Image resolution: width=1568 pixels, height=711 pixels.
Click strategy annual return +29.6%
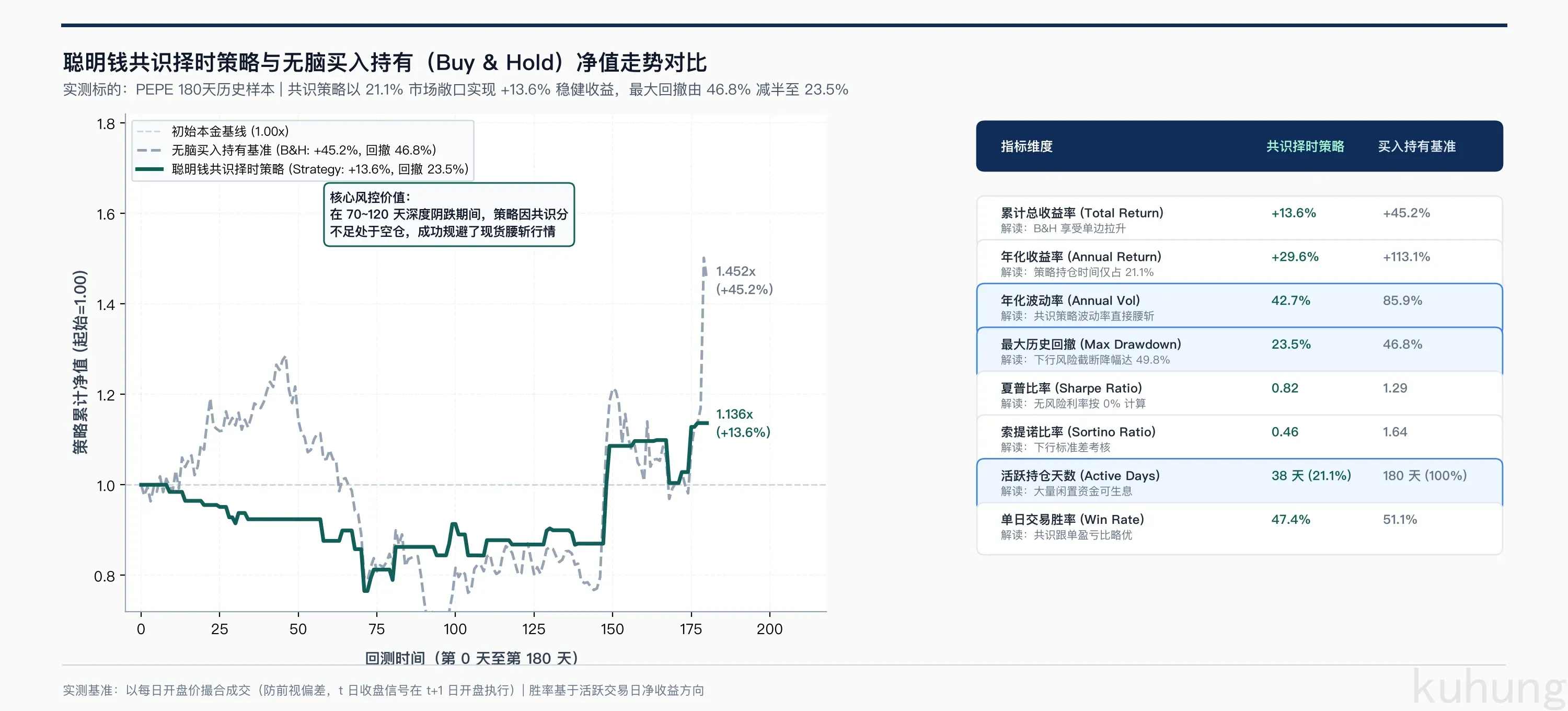1295,257
